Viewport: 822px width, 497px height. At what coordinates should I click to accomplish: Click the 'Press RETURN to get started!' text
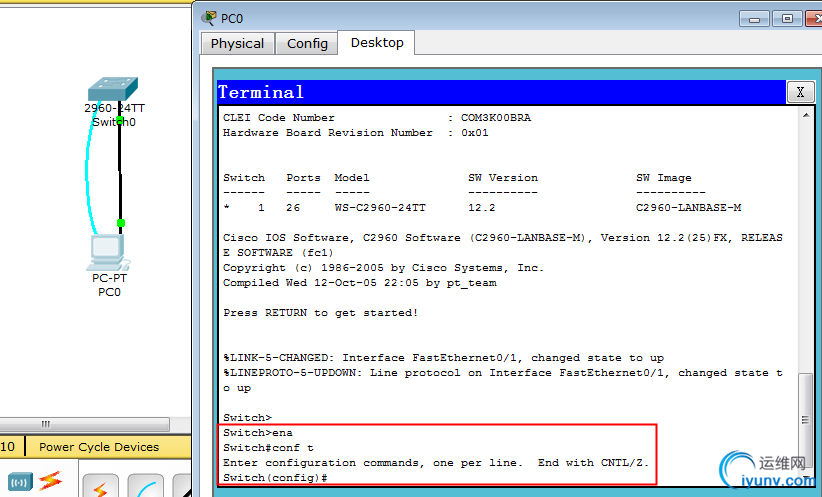[x=321, y=313]
